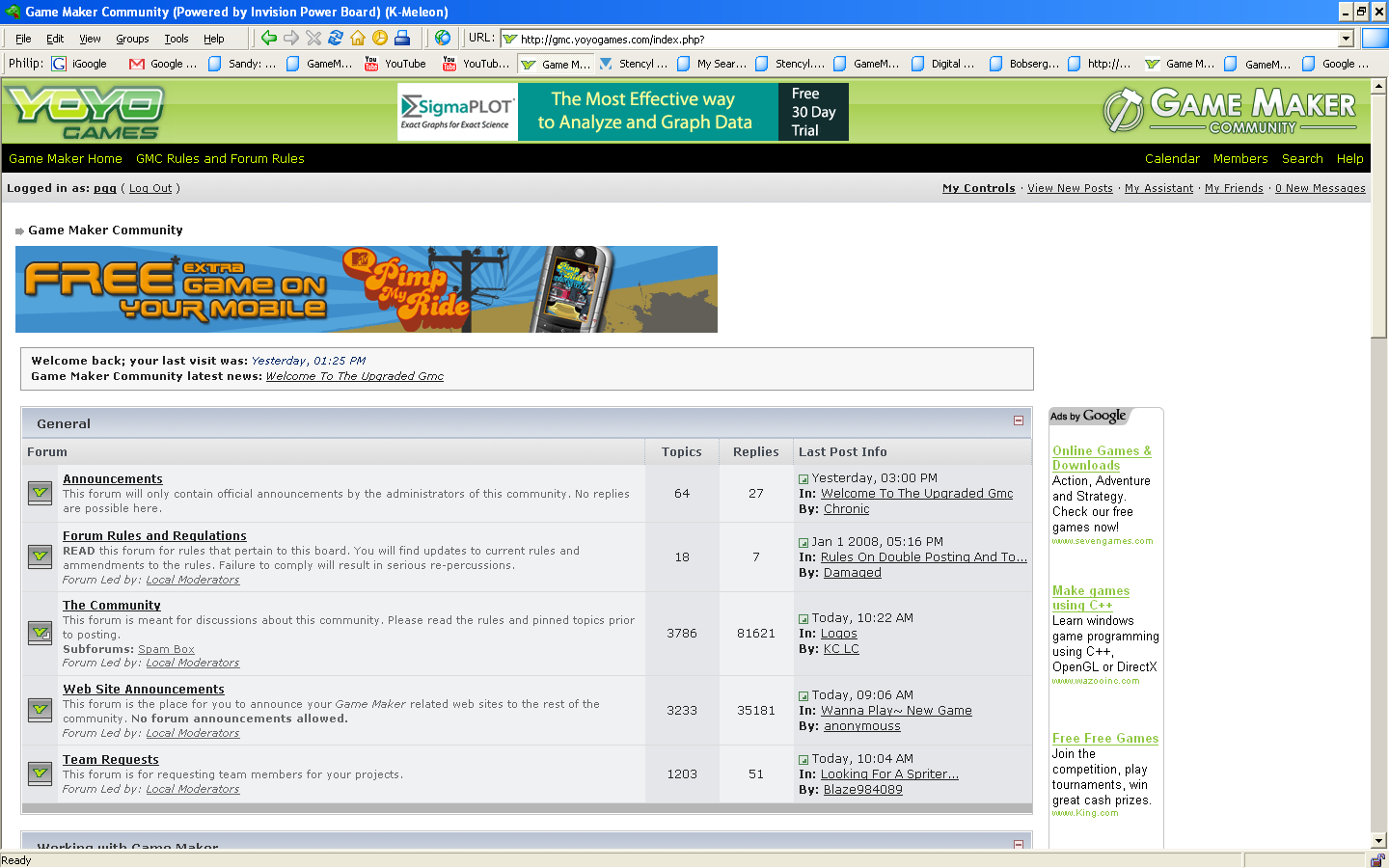
Task: Click the Log Out link
Action: (150, 188)
